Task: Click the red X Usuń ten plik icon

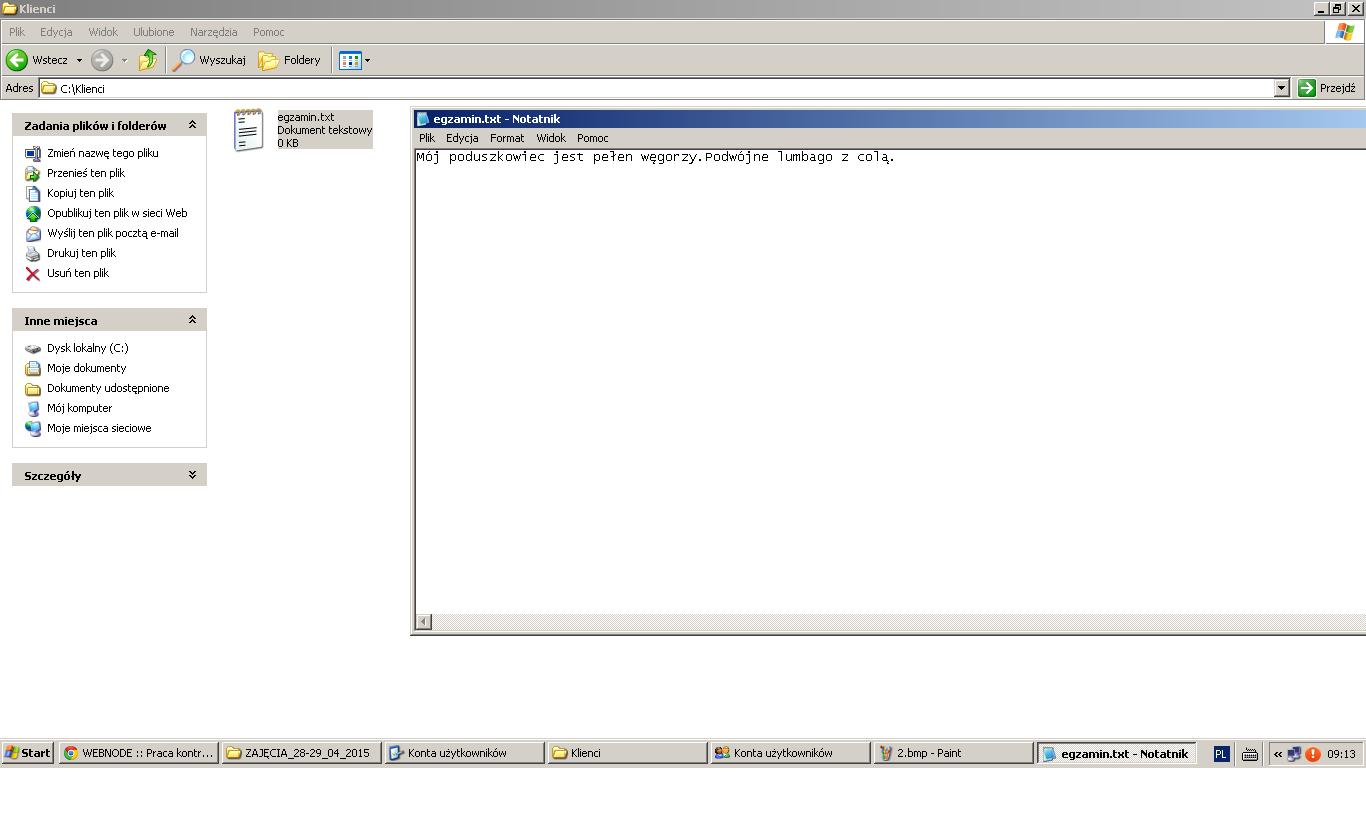Action: click(x=33, y=273)
